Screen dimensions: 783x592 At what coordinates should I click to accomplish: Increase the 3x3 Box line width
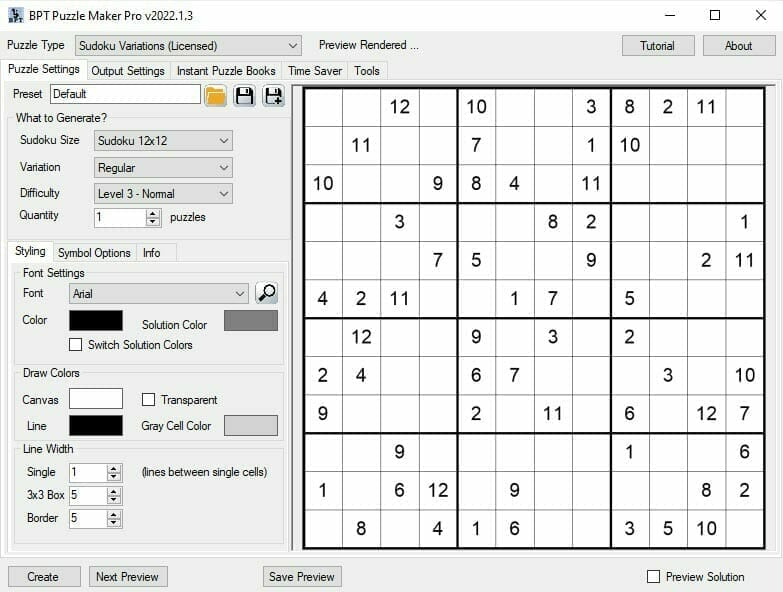point(114,492)
